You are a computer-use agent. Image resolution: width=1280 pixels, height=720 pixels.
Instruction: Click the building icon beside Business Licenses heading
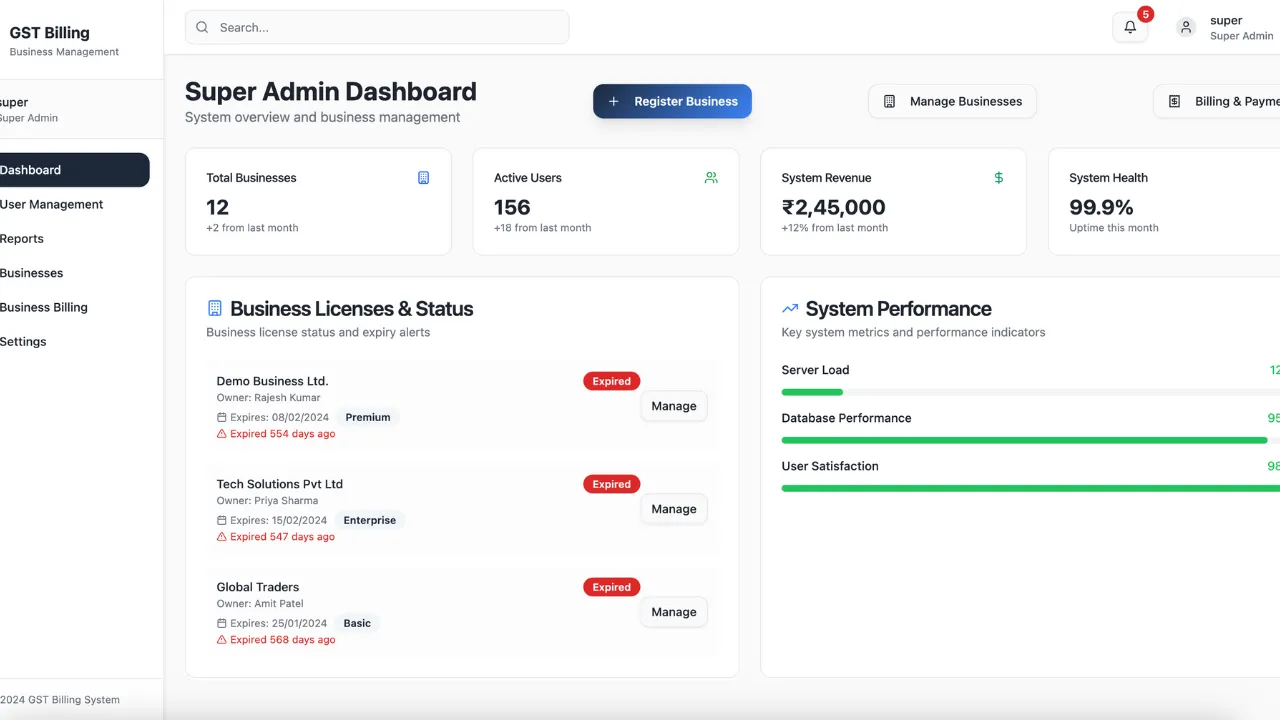tap(214, 309)
